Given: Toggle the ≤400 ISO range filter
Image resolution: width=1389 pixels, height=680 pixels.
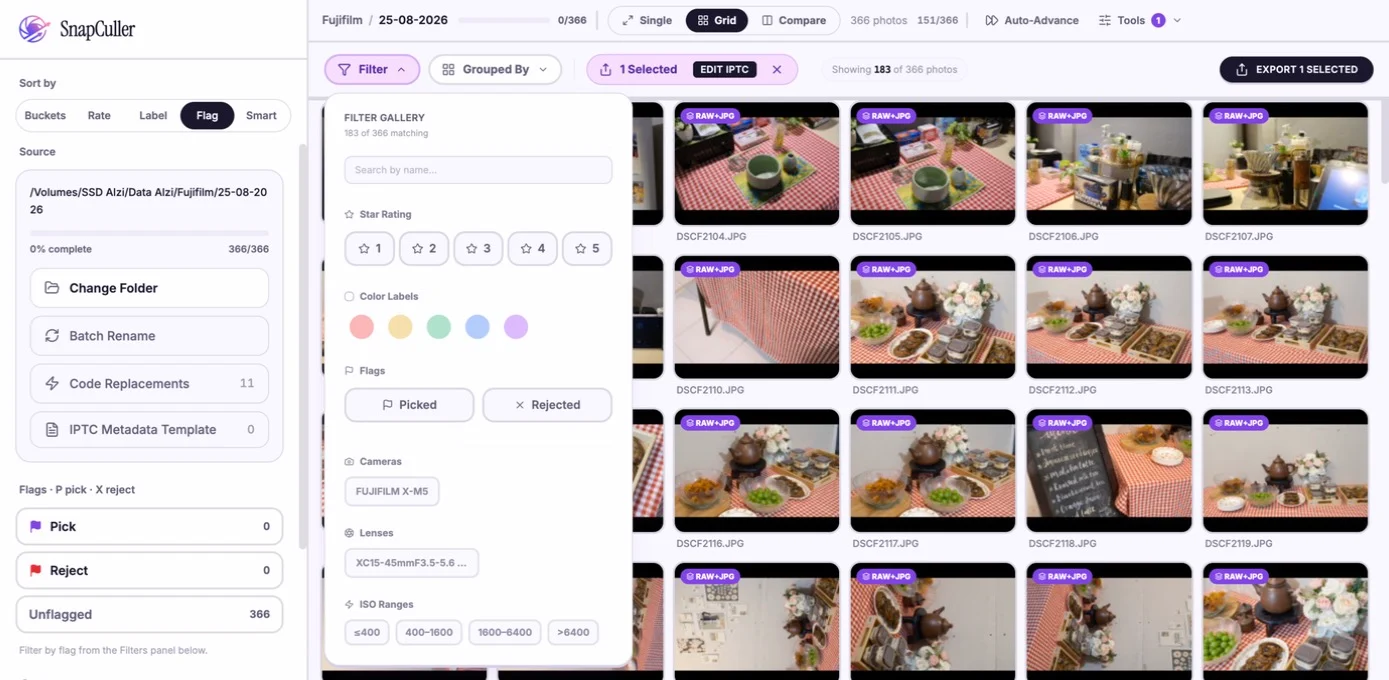Looking at the screenshot, I should click(x=368, y=632).
